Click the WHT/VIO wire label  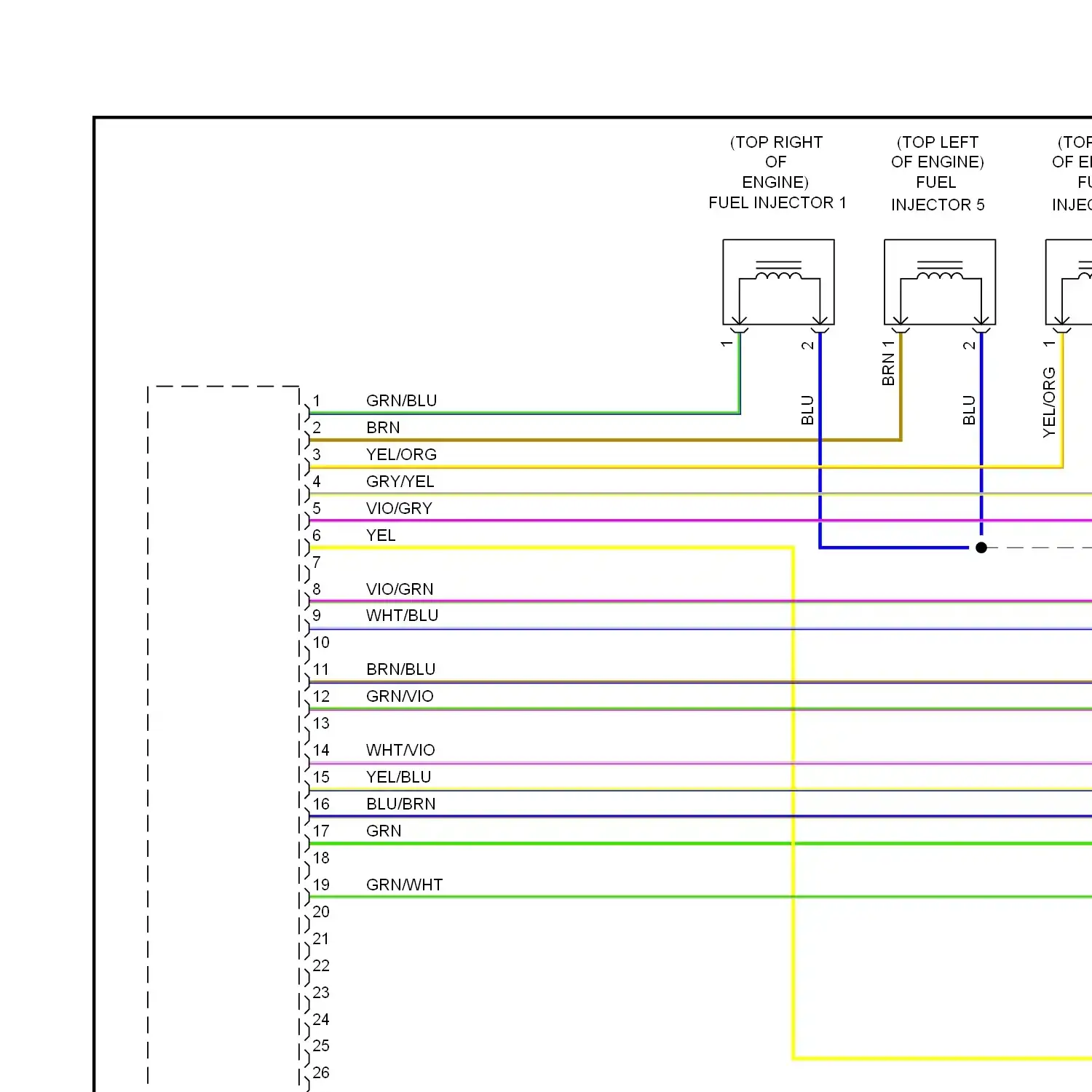pyautogui.click(x=400, y=751)
